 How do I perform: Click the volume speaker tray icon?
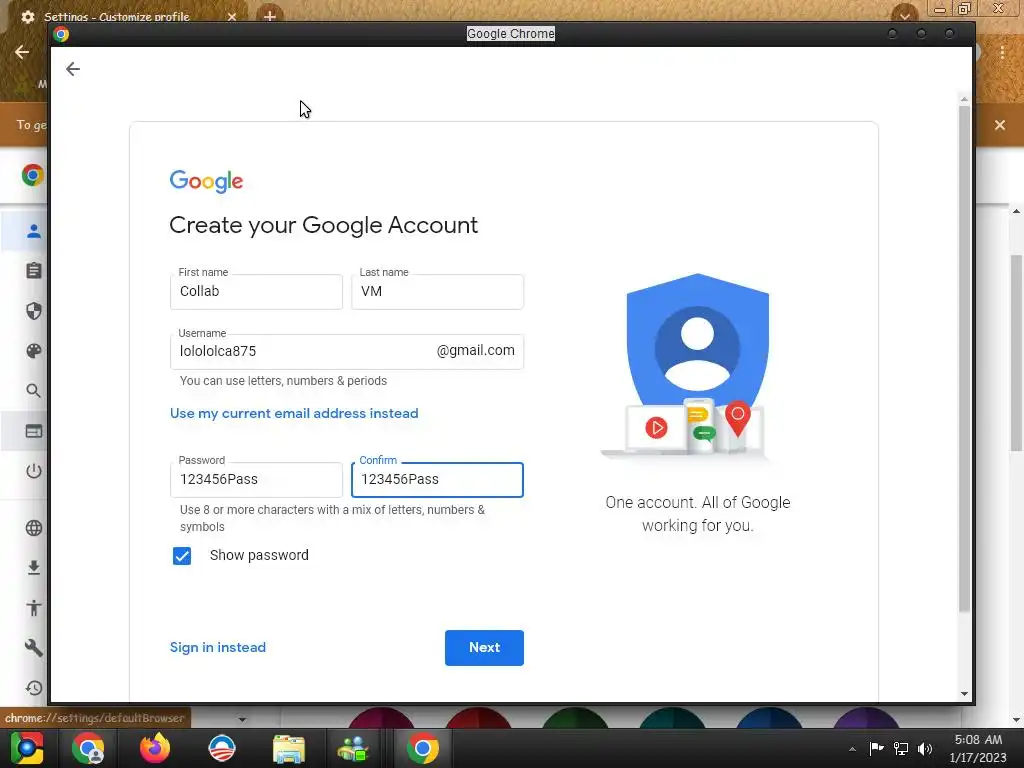point(925,748)
